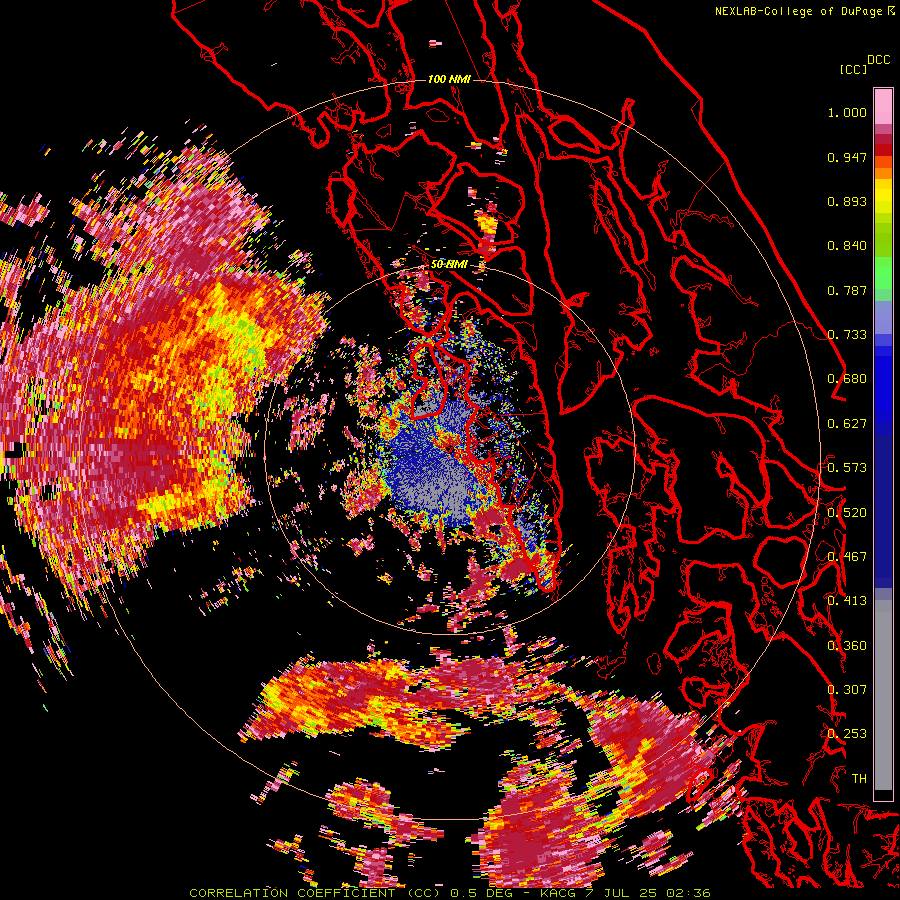Click the yellow segment of color bar
Image resolution: width=900 pixels, height=900 pixels.
(883, 197)
